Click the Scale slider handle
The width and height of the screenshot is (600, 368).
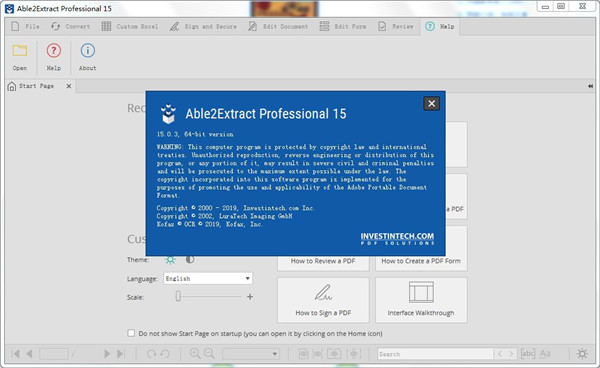(178, 296)
